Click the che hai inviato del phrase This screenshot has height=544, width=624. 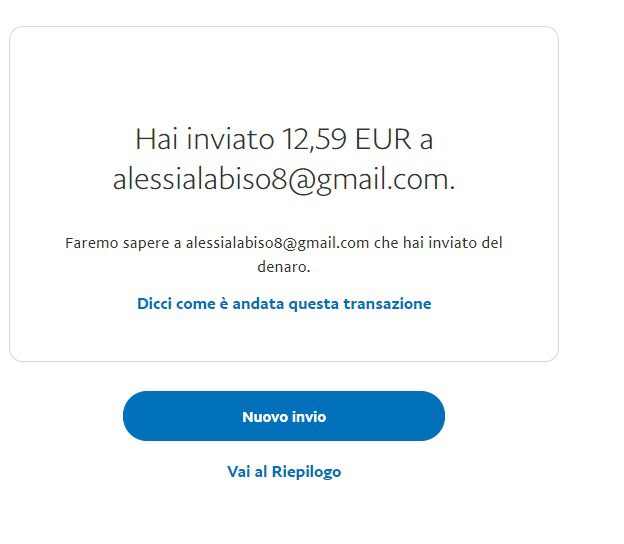point(438,243)
